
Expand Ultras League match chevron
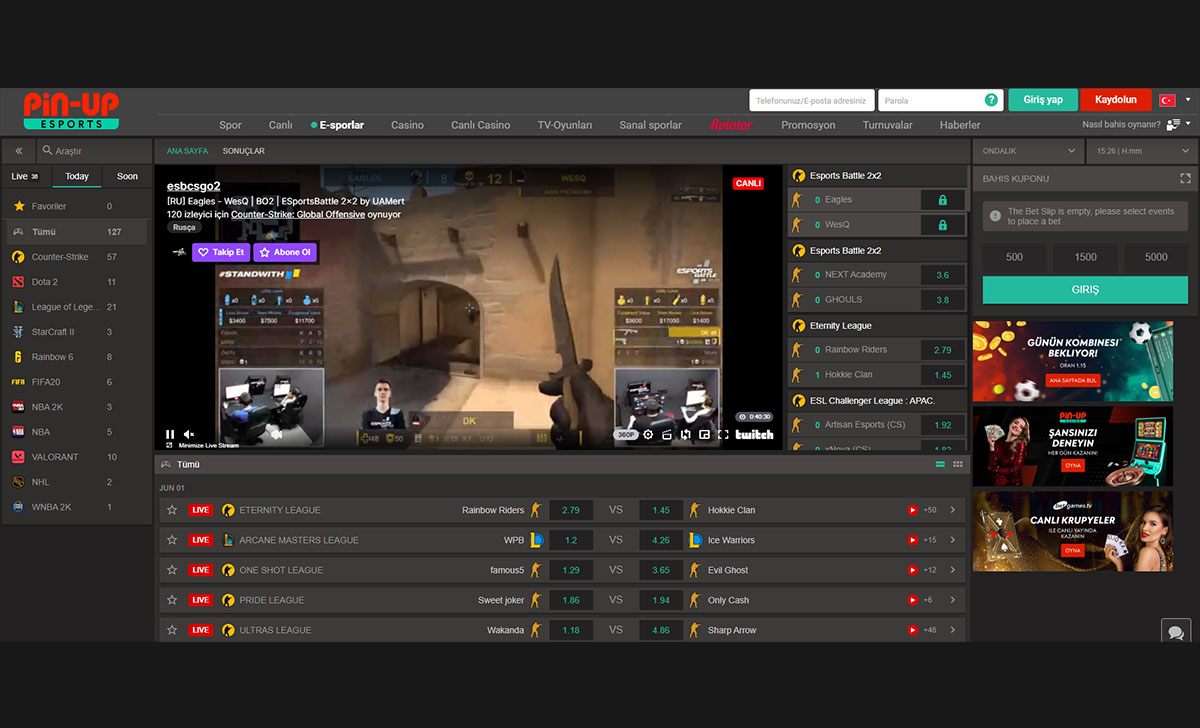point(952,630)
